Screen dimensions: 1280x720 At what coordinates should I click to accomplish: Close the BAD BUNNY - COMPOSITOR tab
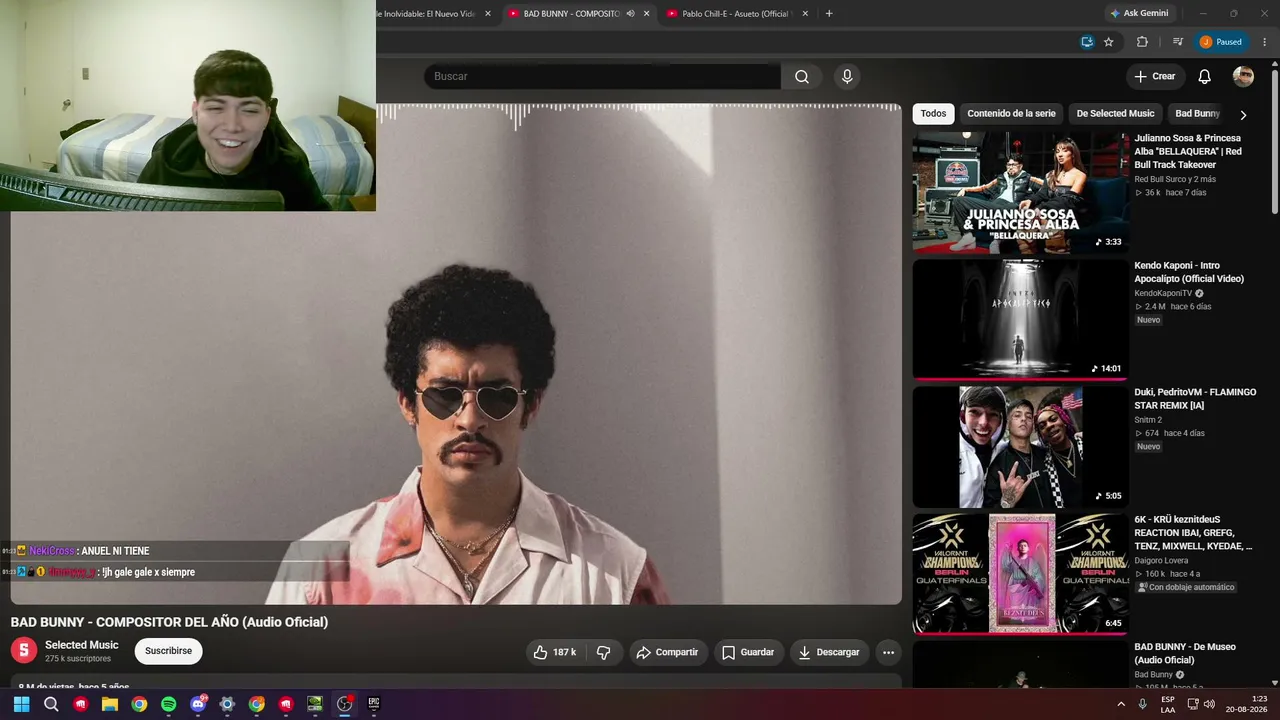[646, 14]
